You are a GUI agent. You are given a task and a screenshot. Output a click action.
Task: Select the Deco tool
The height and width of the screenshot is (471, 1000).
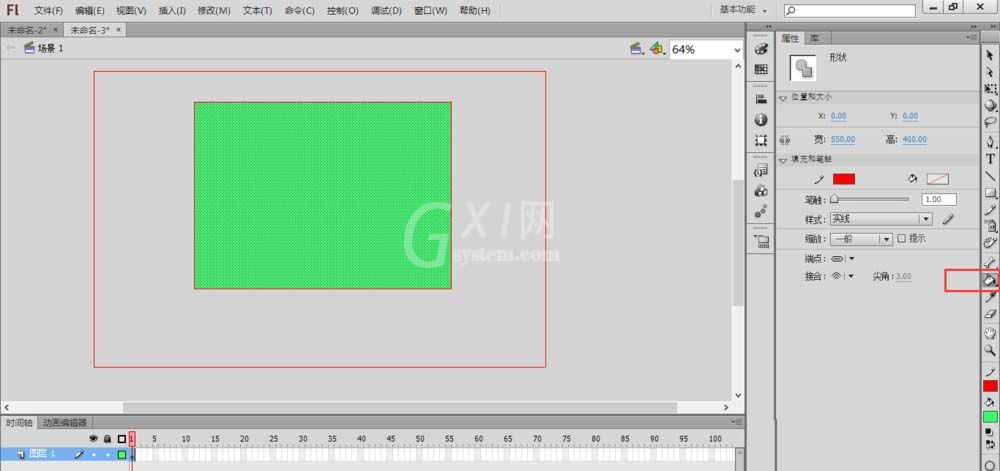(990, 242)
